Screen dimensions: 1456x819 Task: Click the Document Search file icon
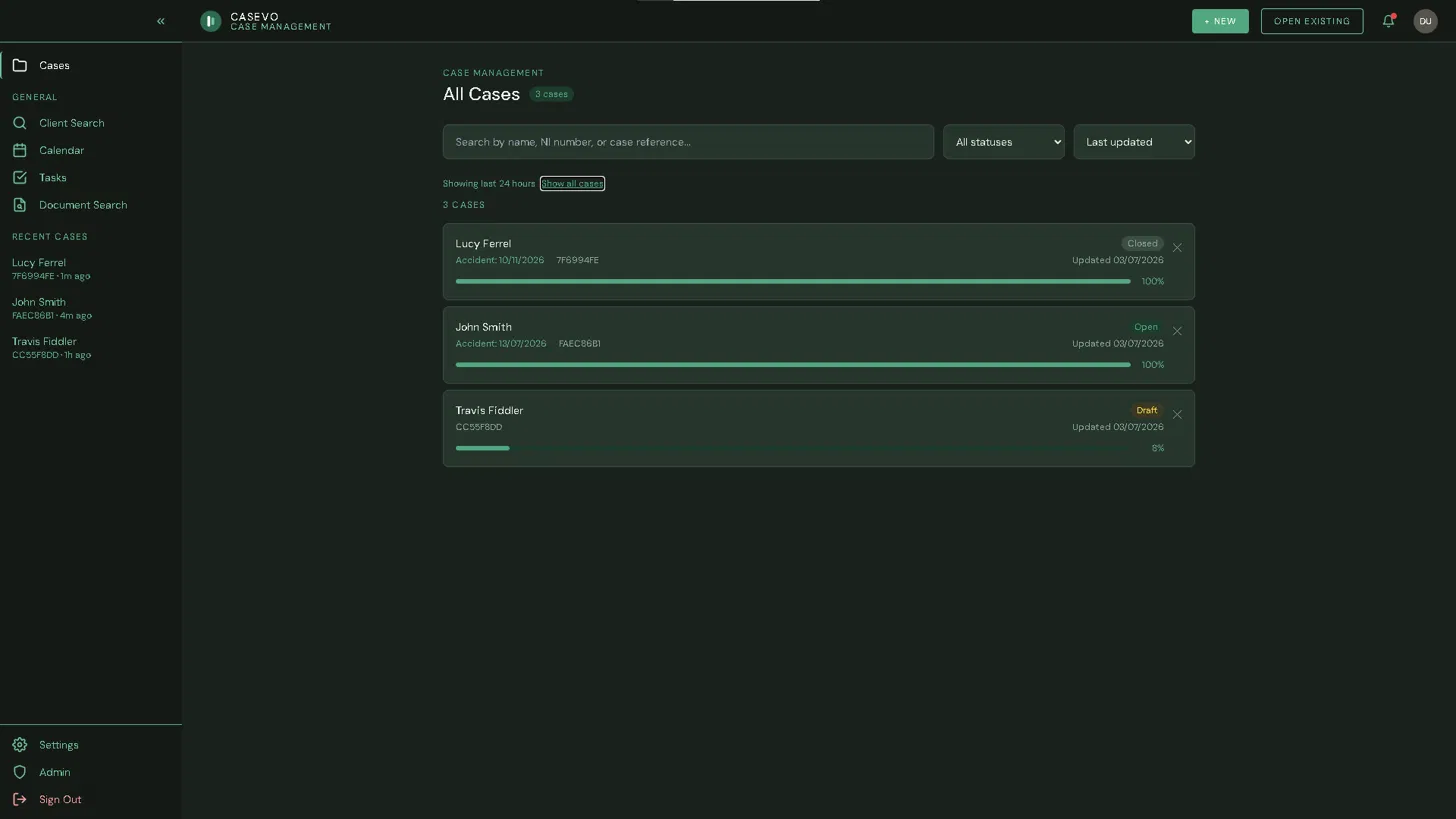click(19, 205)
